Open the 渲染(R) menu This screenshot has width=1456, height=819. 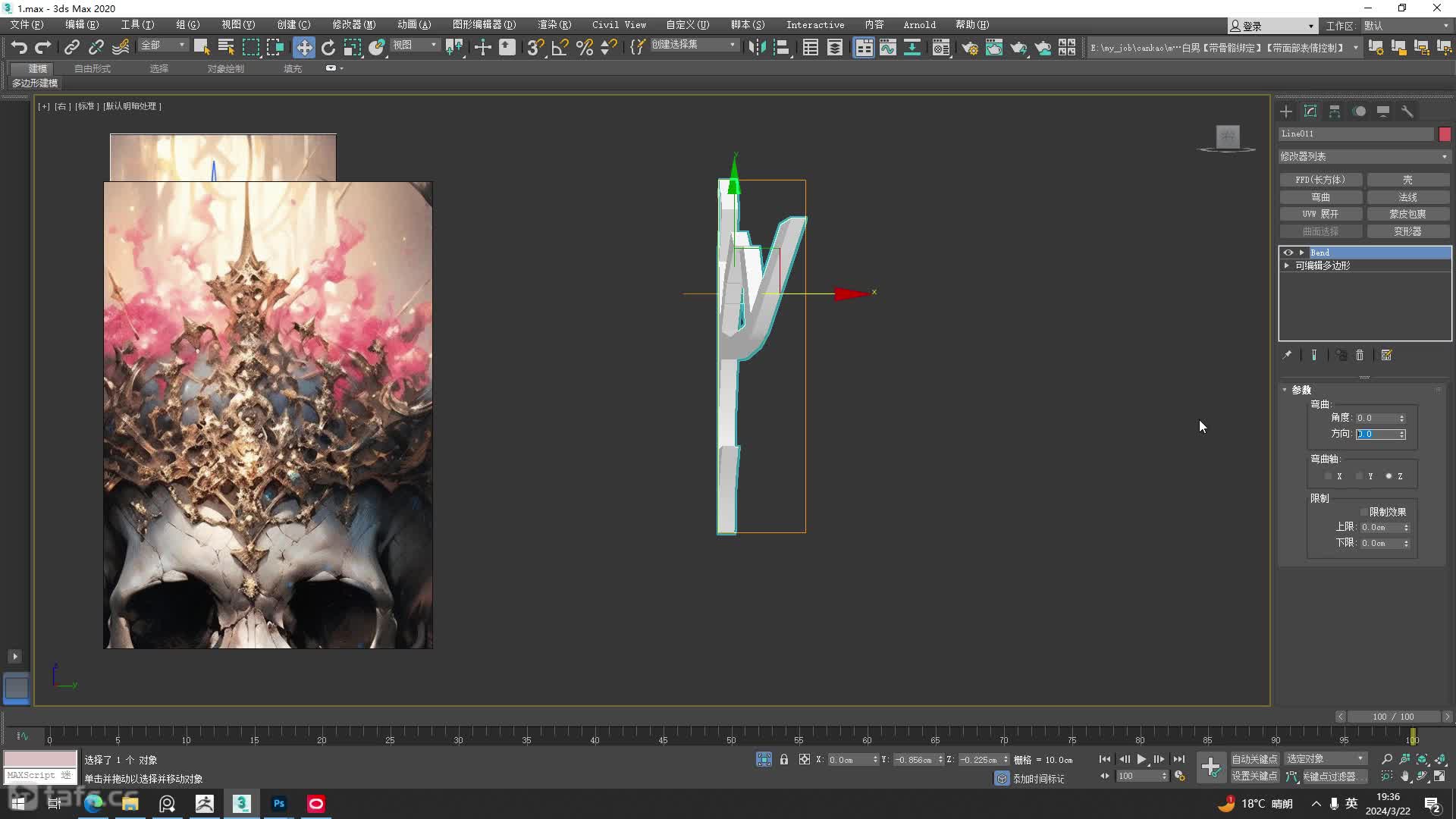(554, 25)
